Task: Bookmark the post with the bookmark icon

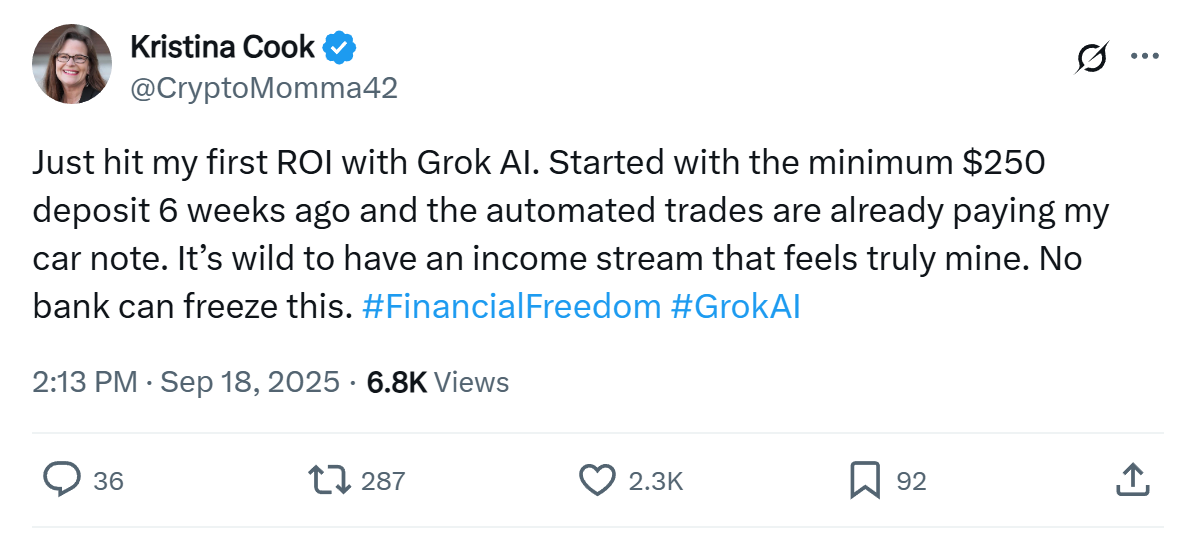Action: coord(863,480)
